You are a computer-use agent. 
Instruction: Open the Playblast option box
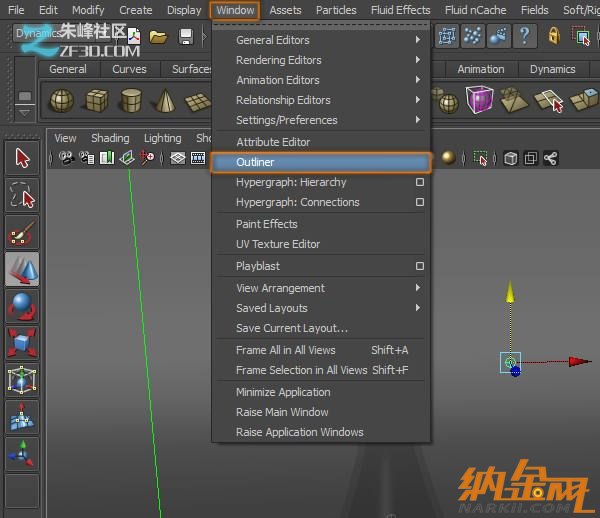(x=420, y=266)
